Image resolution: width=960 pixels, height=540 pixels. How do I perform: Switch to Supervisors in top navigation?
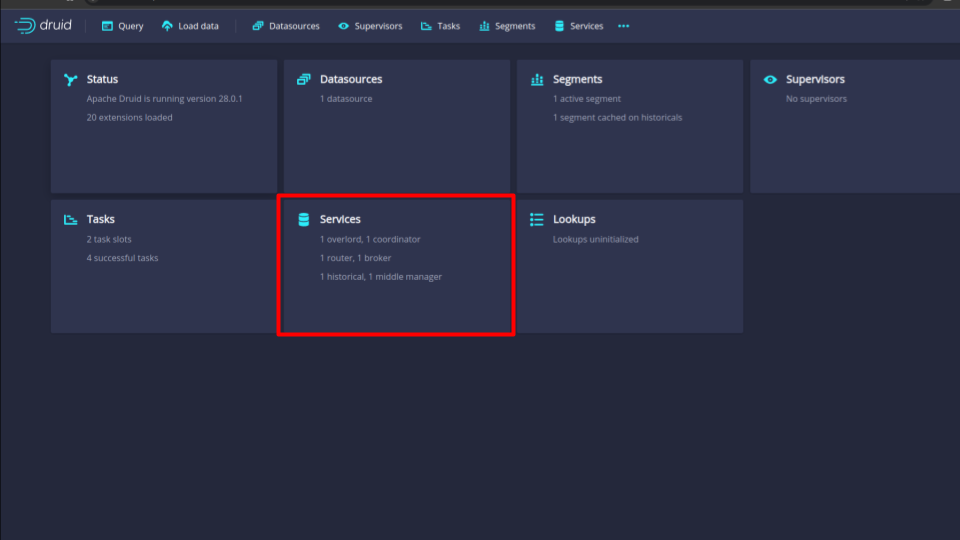pos(370,26)
